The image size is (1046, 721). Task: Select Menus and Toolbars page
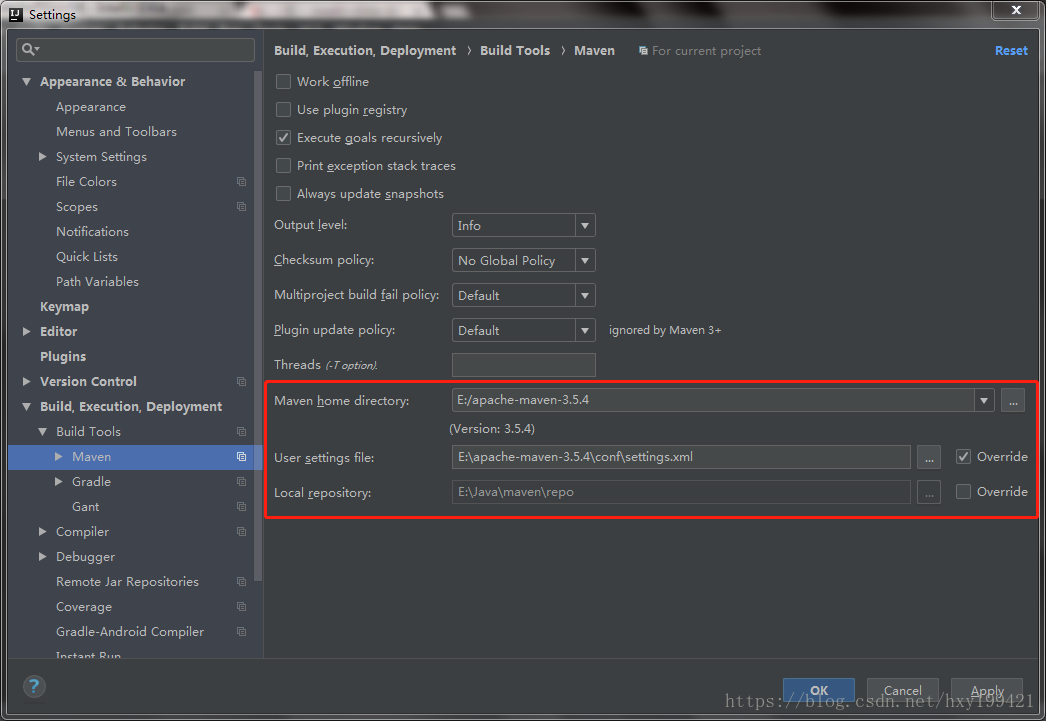pos(116,131)
